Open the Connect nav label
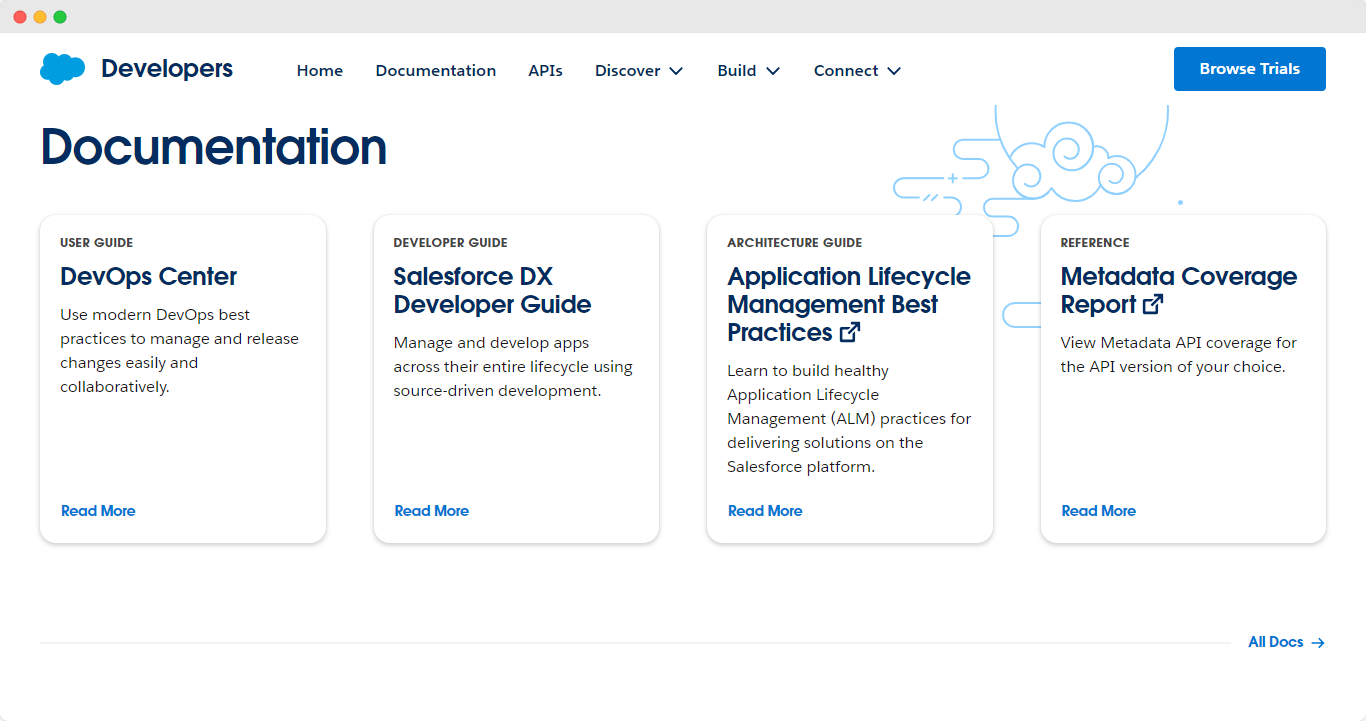1366x721 pixels. [x=846, y=71]
